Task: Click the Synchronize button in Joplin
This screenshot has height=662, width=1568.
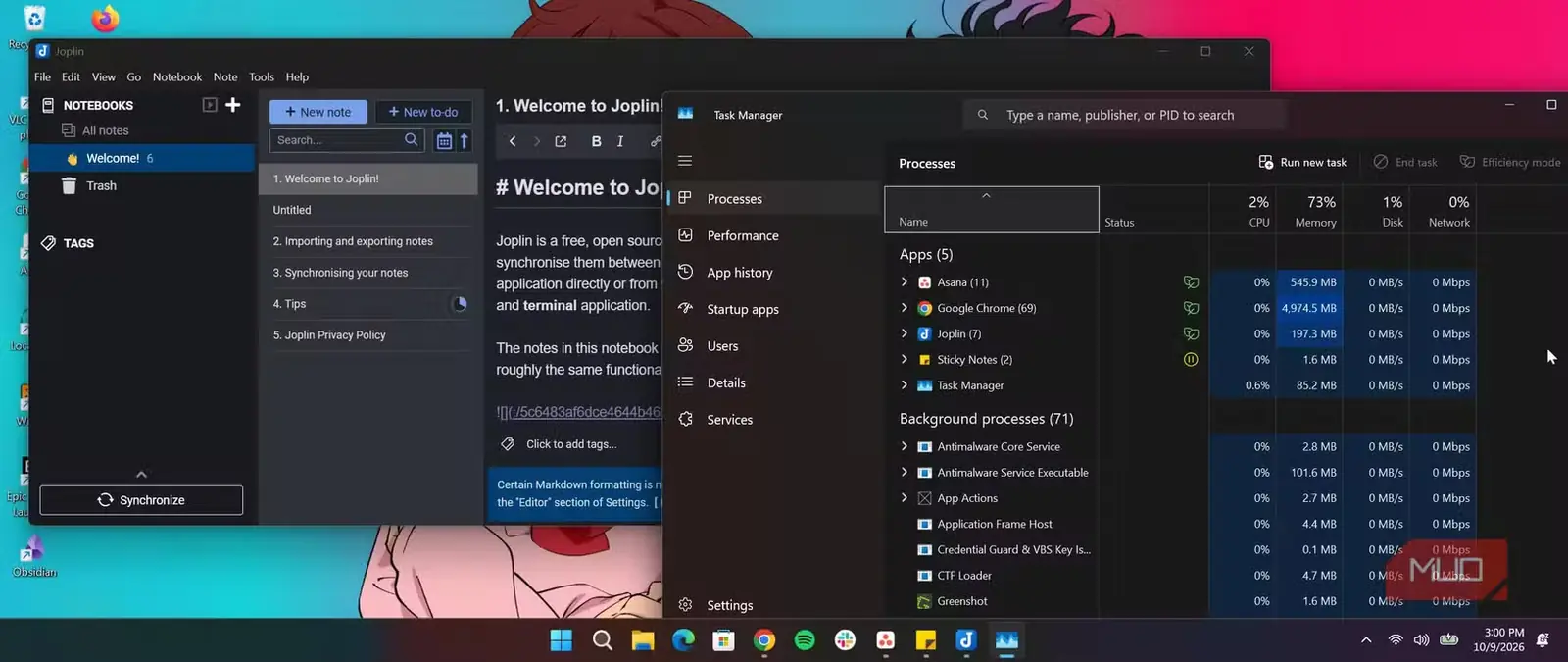Action: [141, 500]
